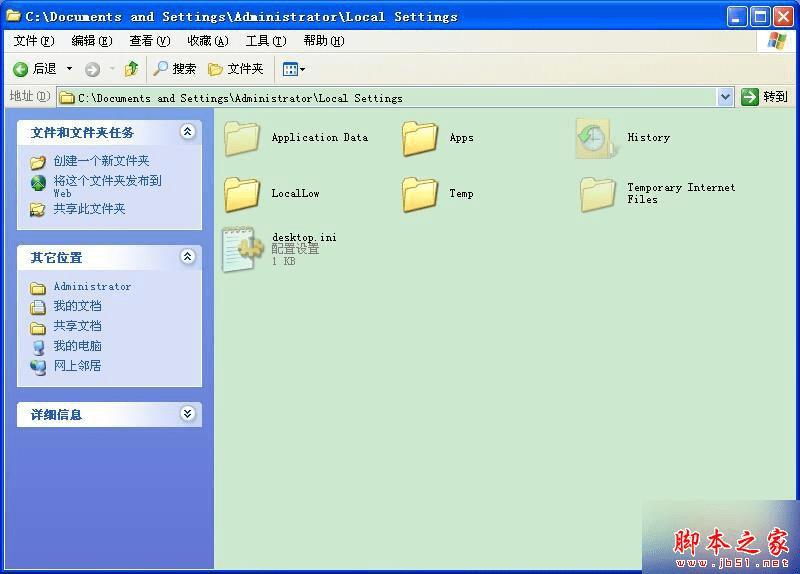This screenshot has height=574, width=800.
Task: Click the 共享文档 folder icon
Action: 38,328
